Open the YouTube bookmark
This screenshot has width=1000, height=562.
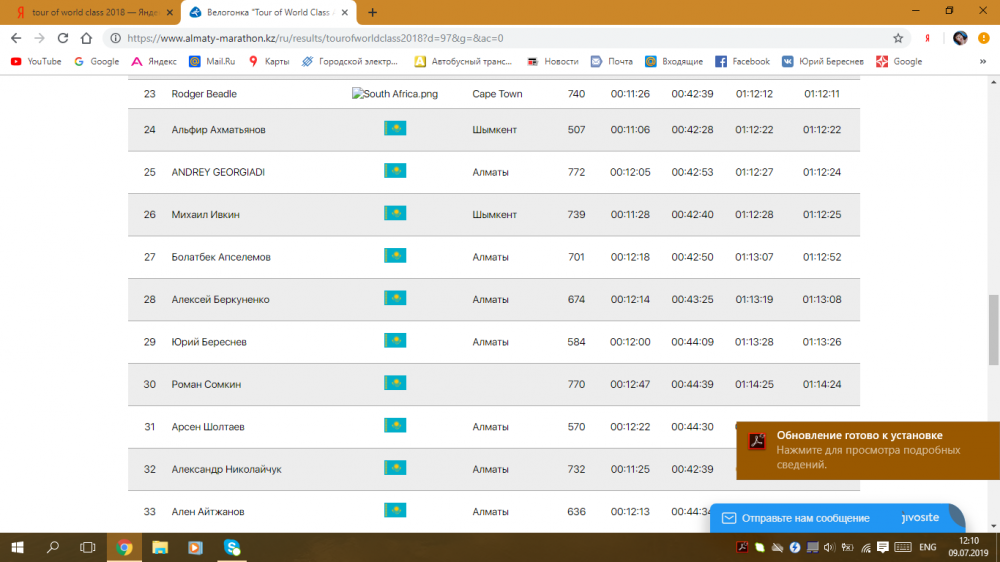36,61
